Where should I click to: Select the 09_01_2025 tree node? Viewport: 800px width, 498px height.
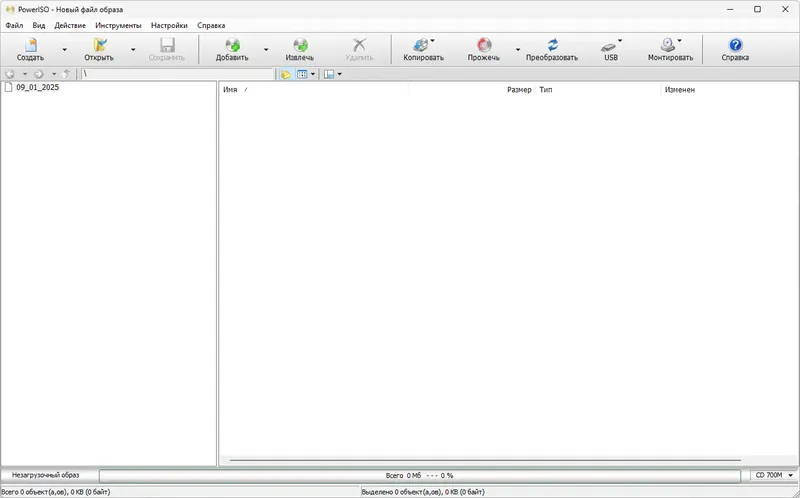[x=37, y=87]
